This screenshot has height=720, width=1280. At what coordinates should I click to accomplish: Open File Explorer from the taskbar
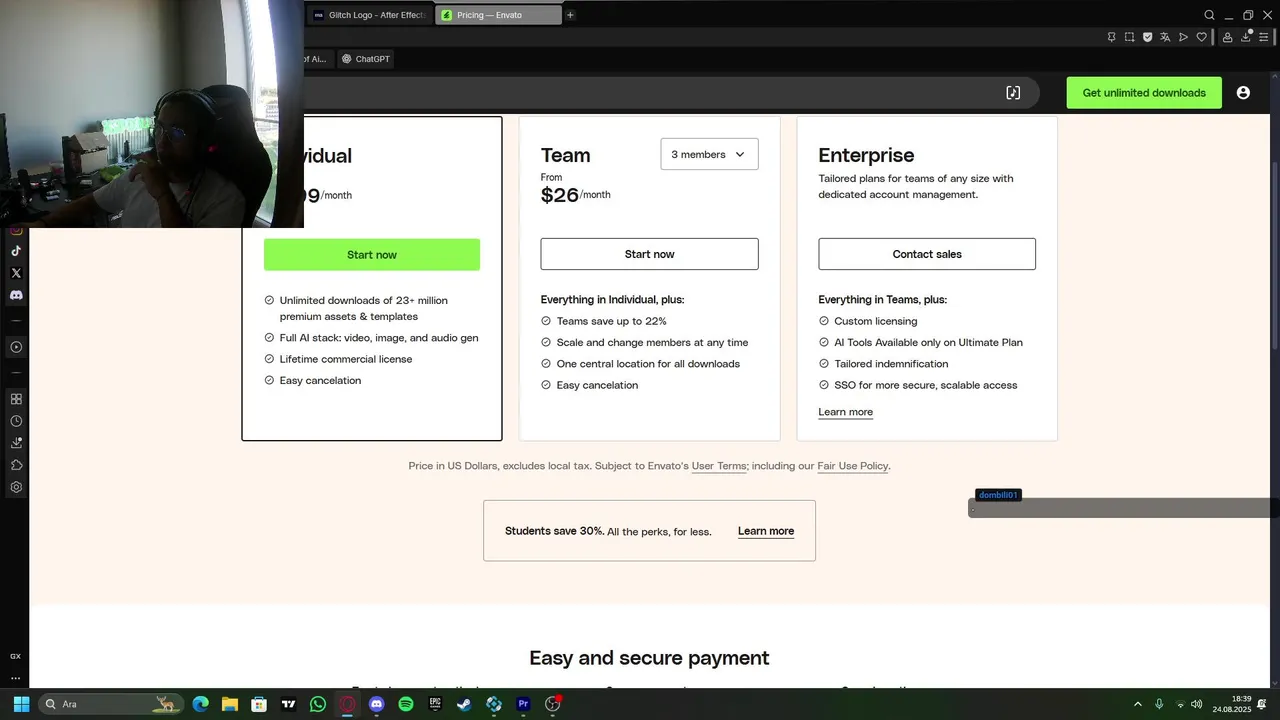tap(230, 704)
